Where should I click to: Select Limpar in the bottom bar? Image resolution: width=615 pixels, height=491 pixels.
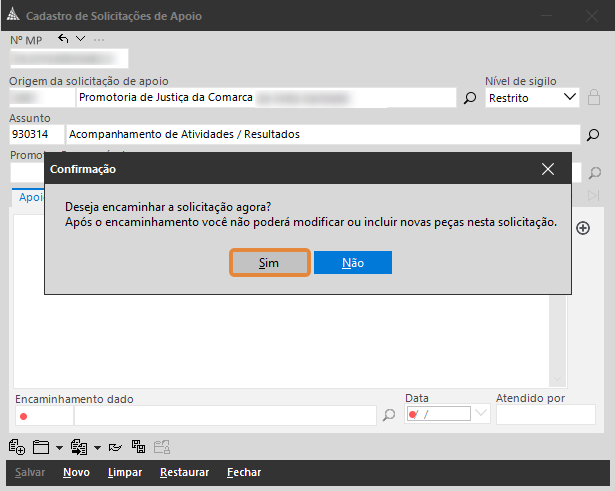(x=123, y=473)
